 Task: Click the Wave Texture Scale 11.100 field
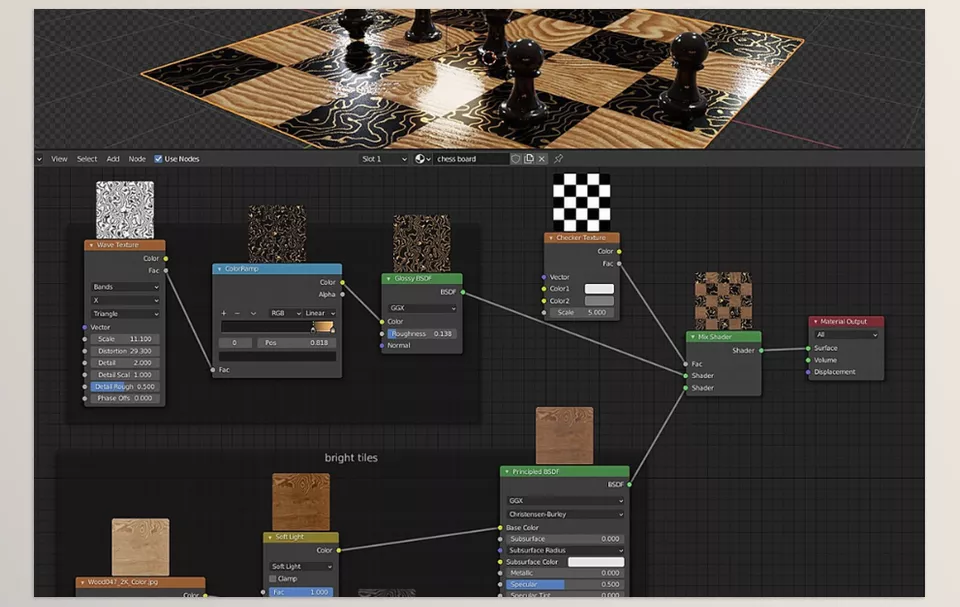pos(126,339)
